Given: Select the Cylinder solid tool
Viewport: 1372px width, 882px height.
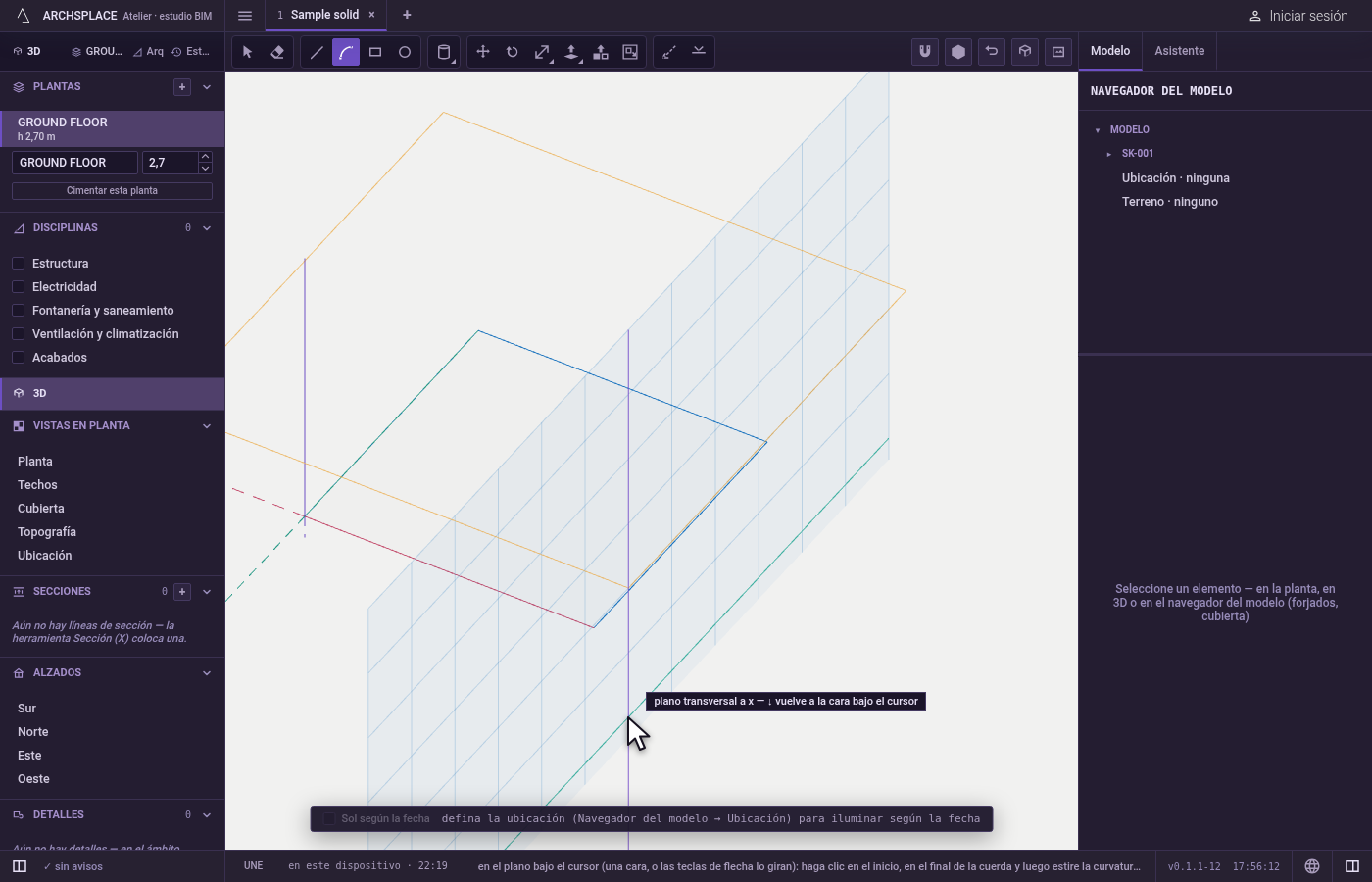Looking at the screenshot, I should coord(444,52).
